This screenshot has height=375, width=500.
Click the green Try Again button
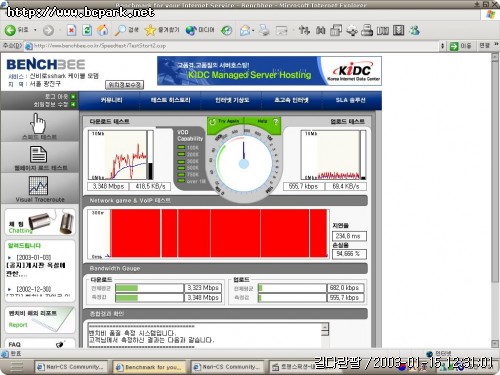tap(225, 122)
